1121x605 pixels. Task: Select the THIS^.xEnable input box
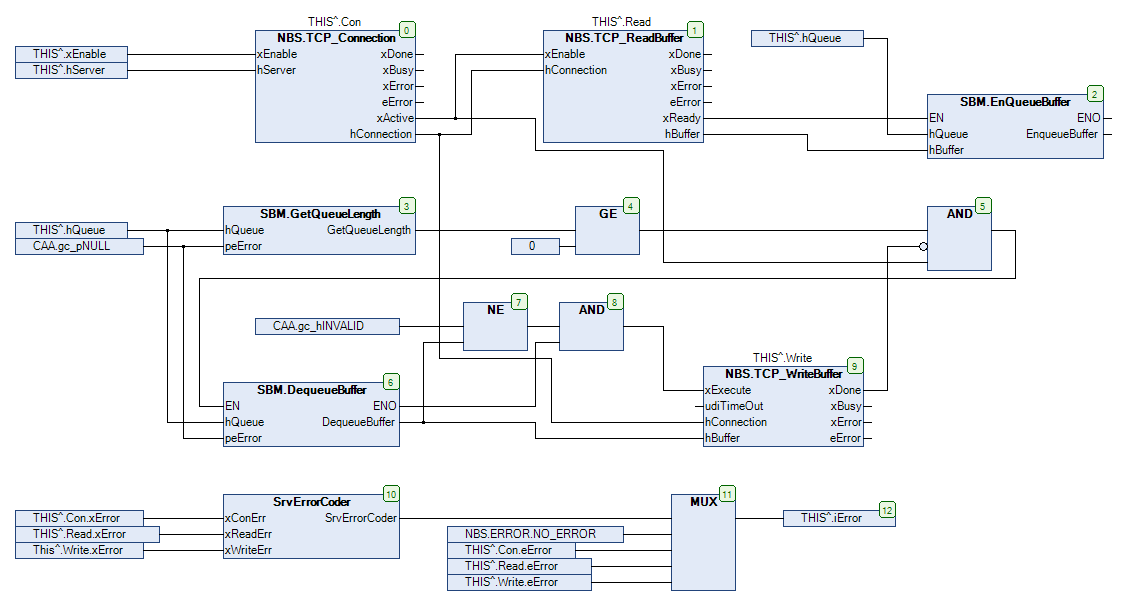click(x=71, y=54)
